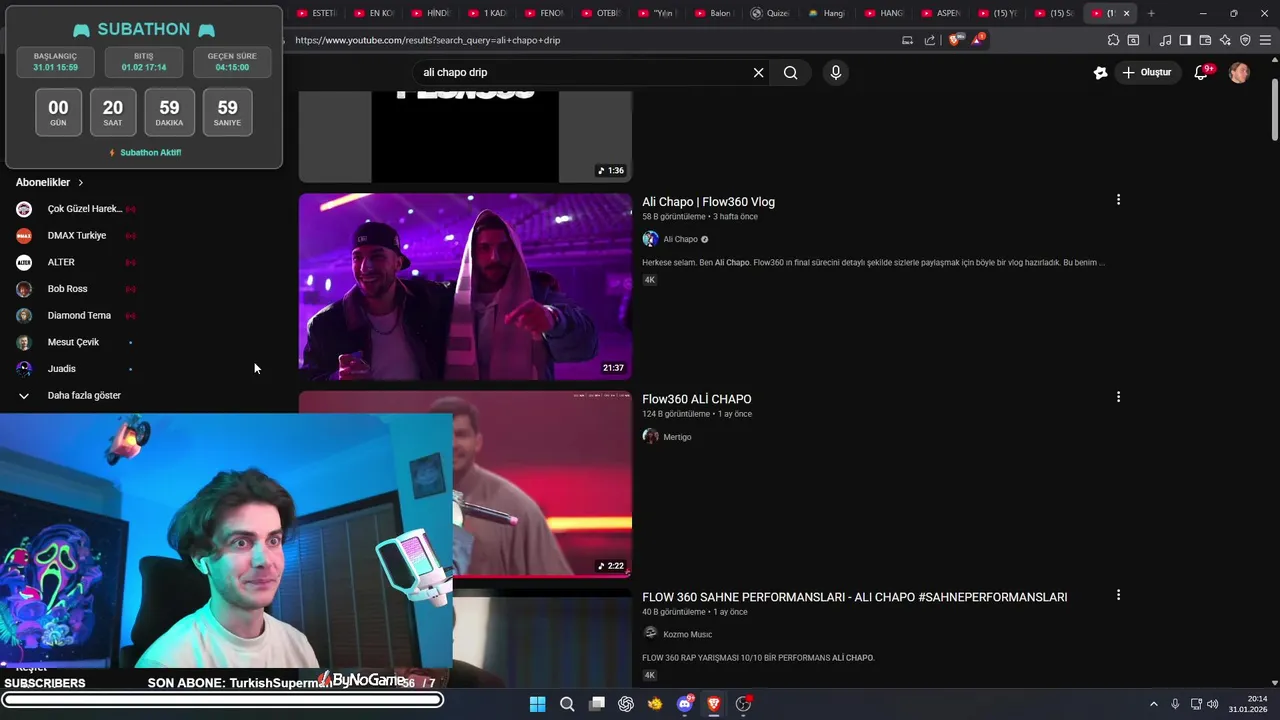Open YouTube notifications bell
This screenshot has width=1280, height=720.
click(1202, 72)
